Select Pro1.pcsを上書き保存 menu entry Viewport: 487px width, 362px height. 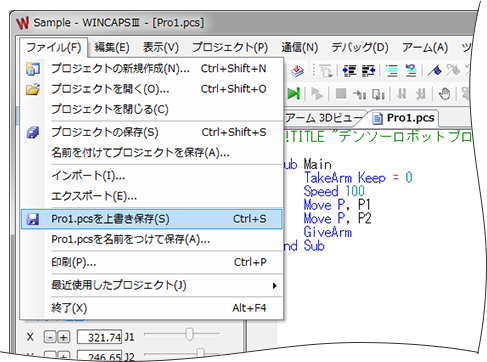[x=151, y=219]
